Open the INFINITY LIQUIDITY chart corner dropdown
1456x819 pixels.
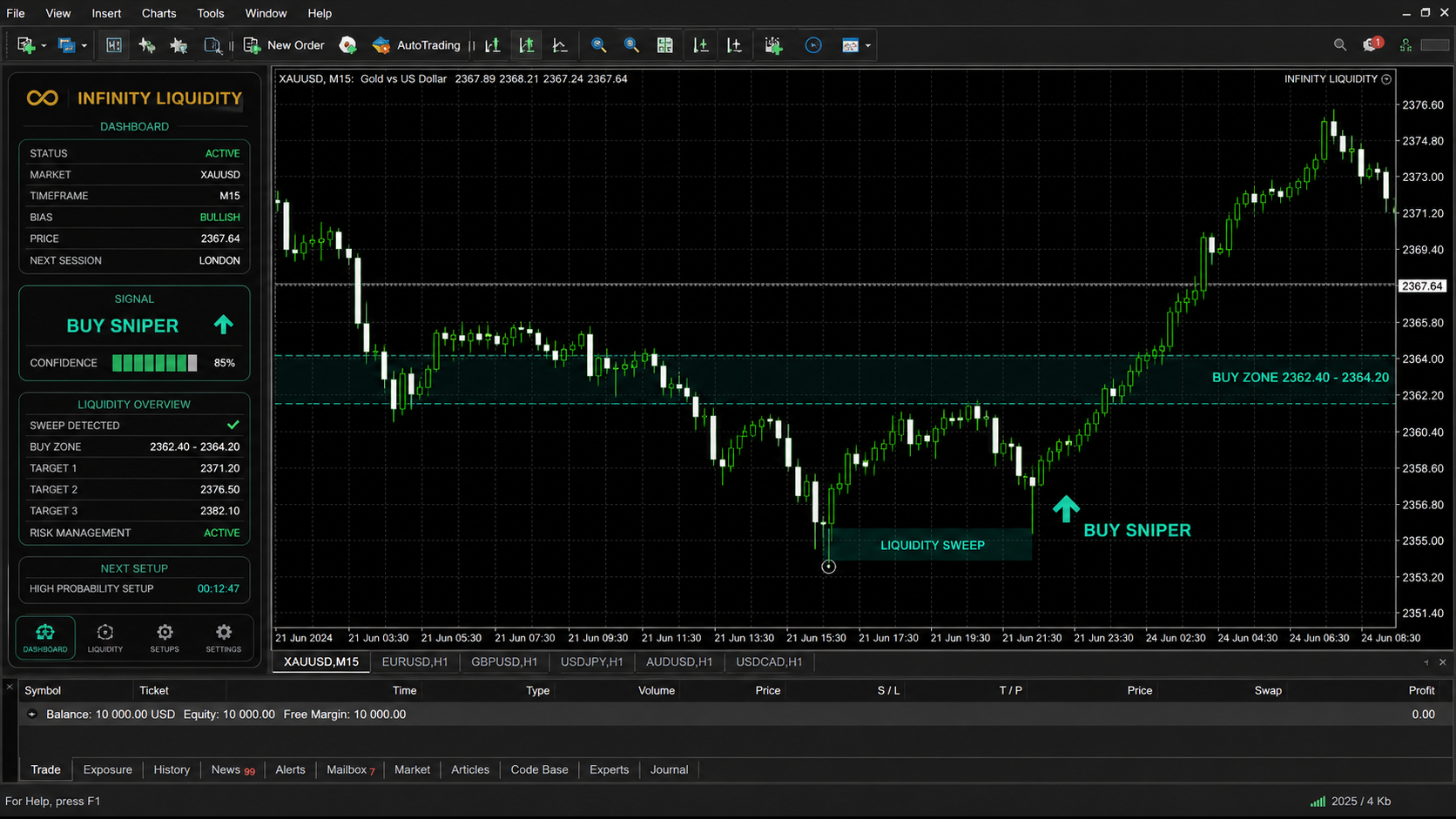tap(1386, 79)
